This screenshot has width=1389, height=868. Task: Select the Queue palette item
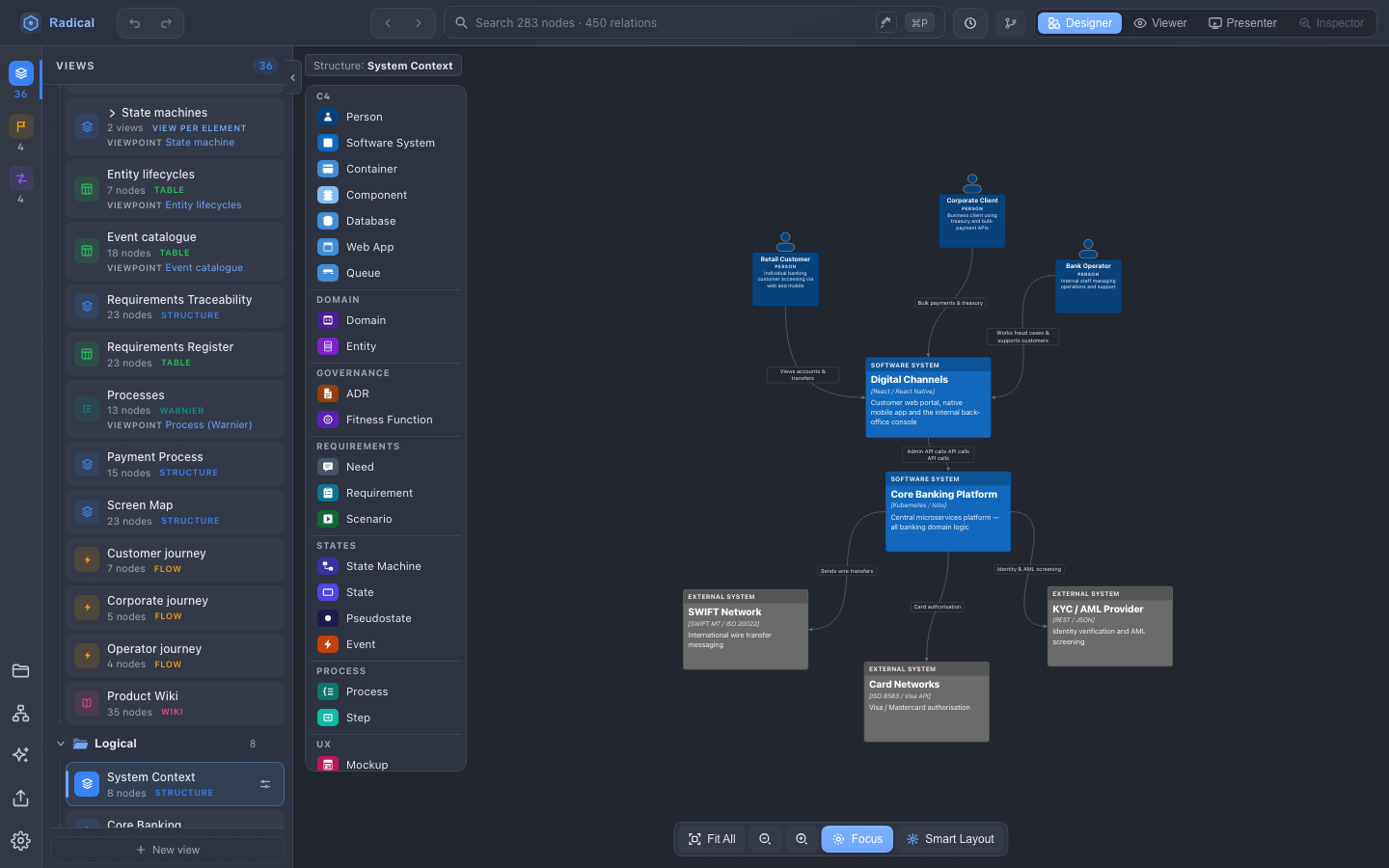(x=386, y=273)
